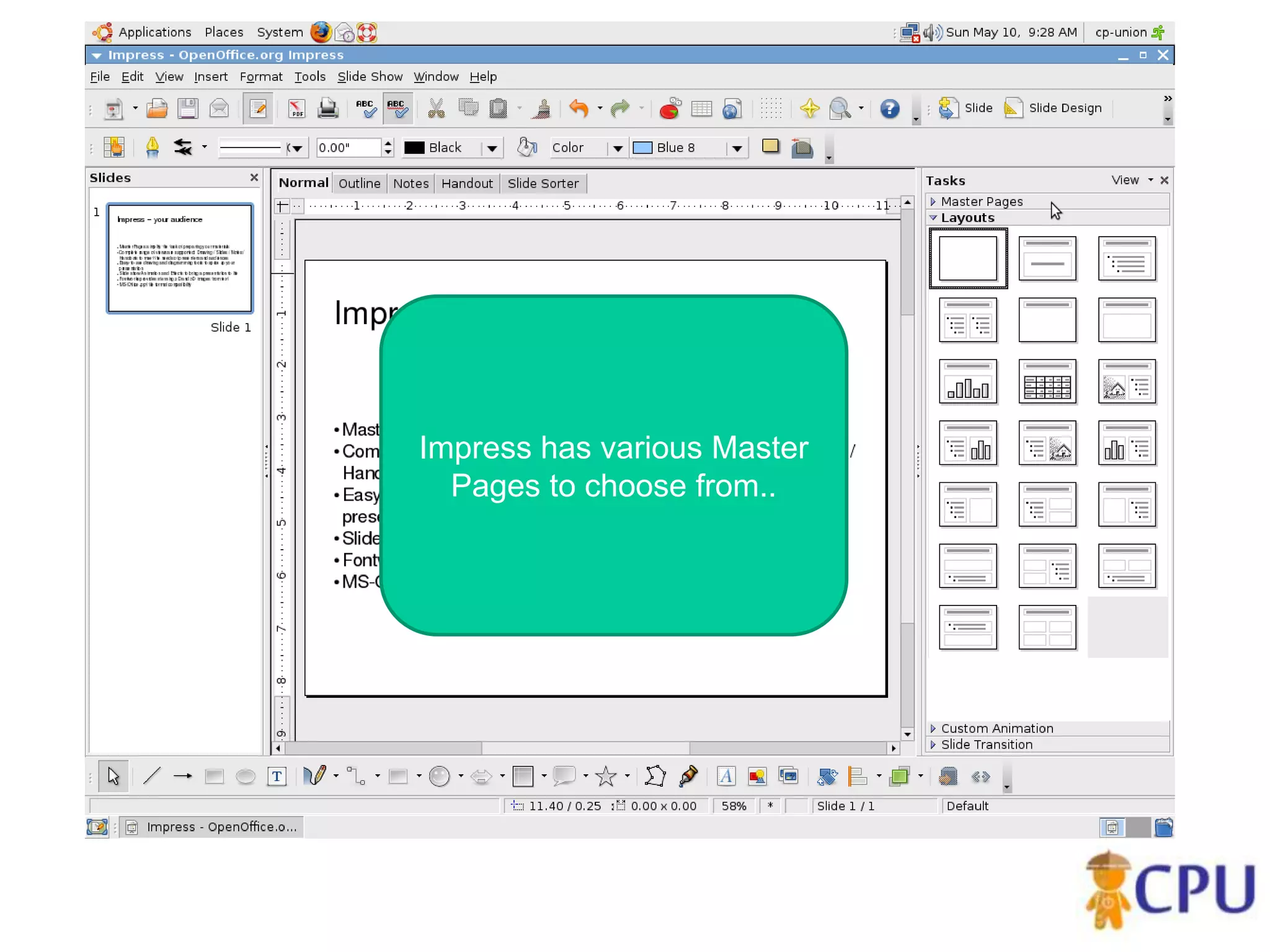
Task: Open the area fill Color dropdown
Action: [x=618, y=148]
